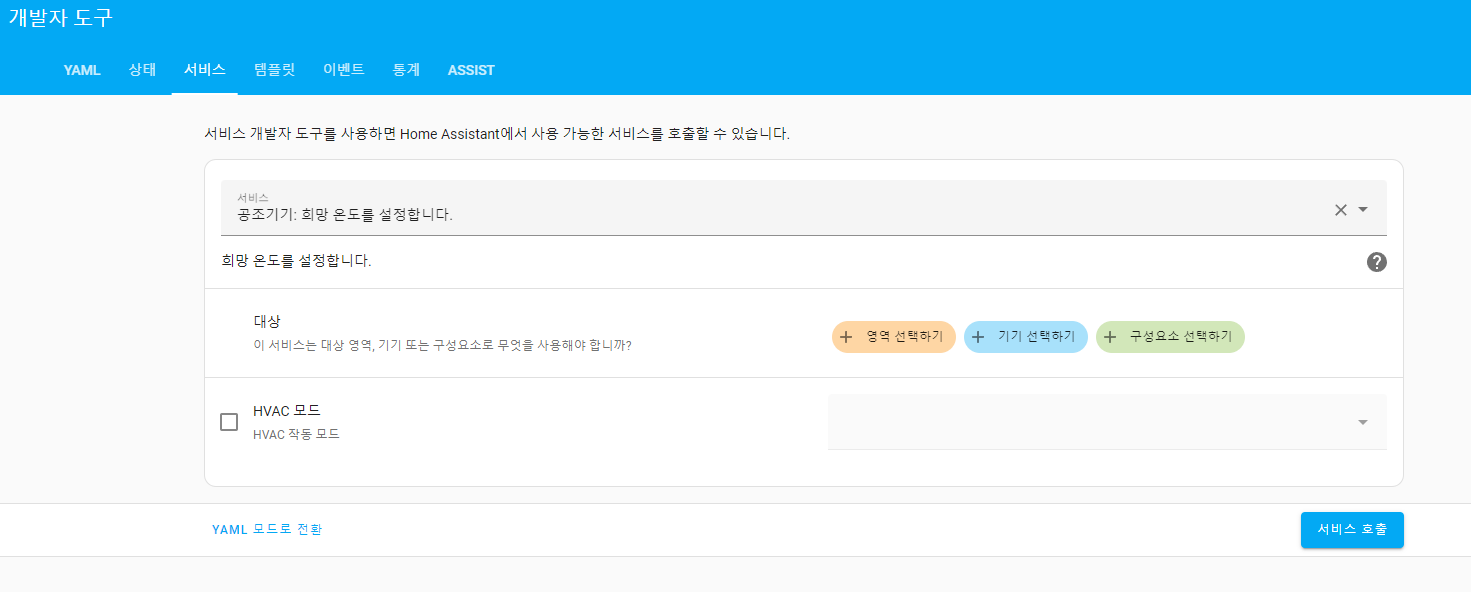This screenshot has width=1471, height=592.
Task: Switch to the YAML tab
Action: 82,70
